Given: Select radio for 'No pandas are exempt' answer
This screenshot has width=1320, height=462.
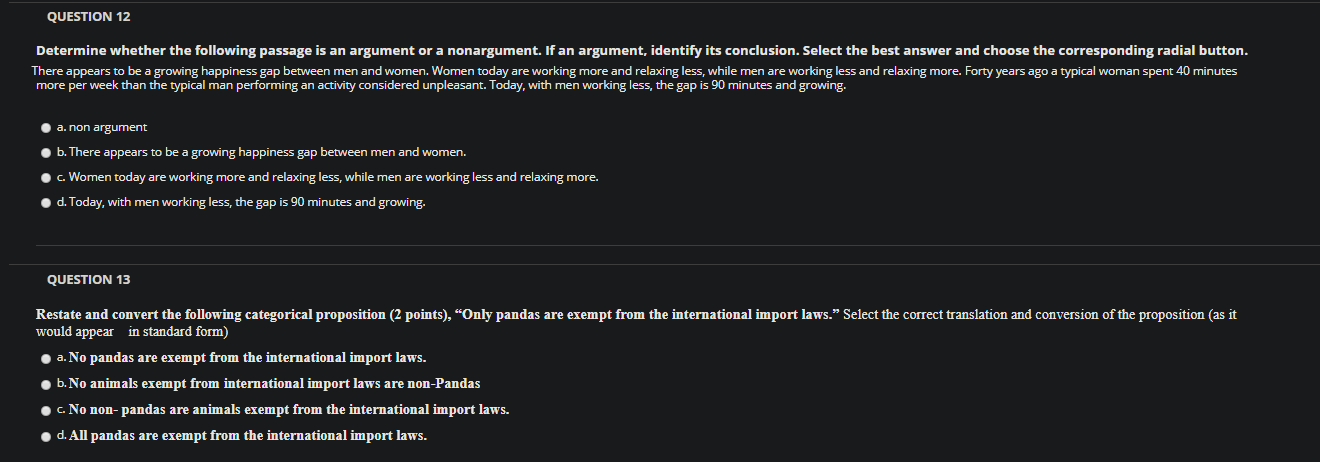Looking at the screenshot, I should [x=46, y=358].
